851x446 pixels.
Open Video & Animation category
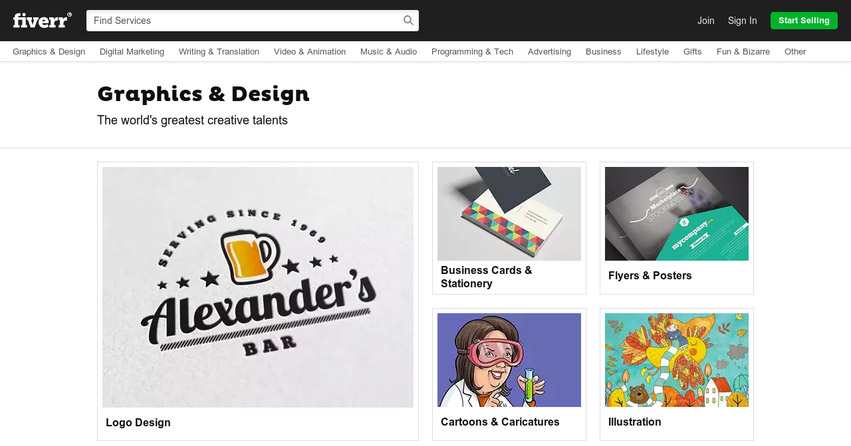pyautogui.click(x=309, y=52)
